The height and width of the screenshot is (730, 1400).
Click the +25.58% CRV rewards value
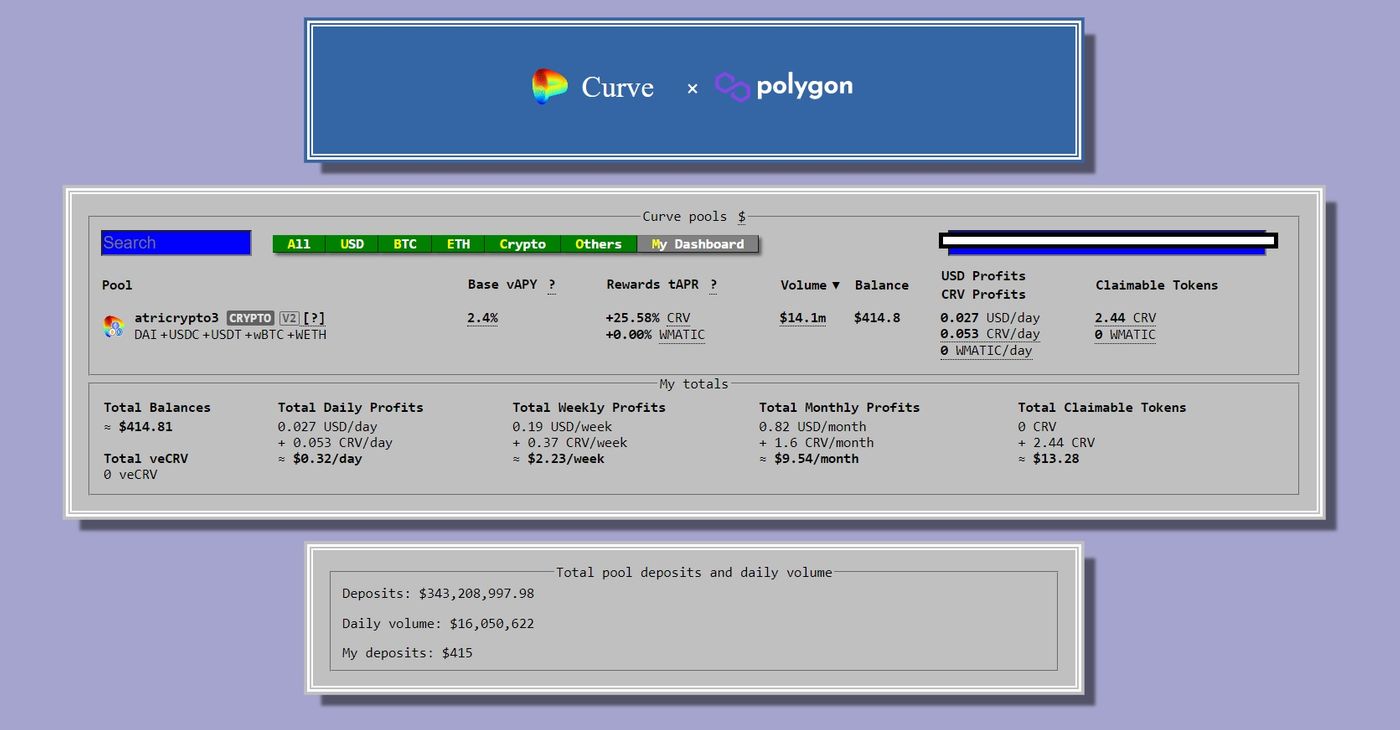click(x=648, y=318)
